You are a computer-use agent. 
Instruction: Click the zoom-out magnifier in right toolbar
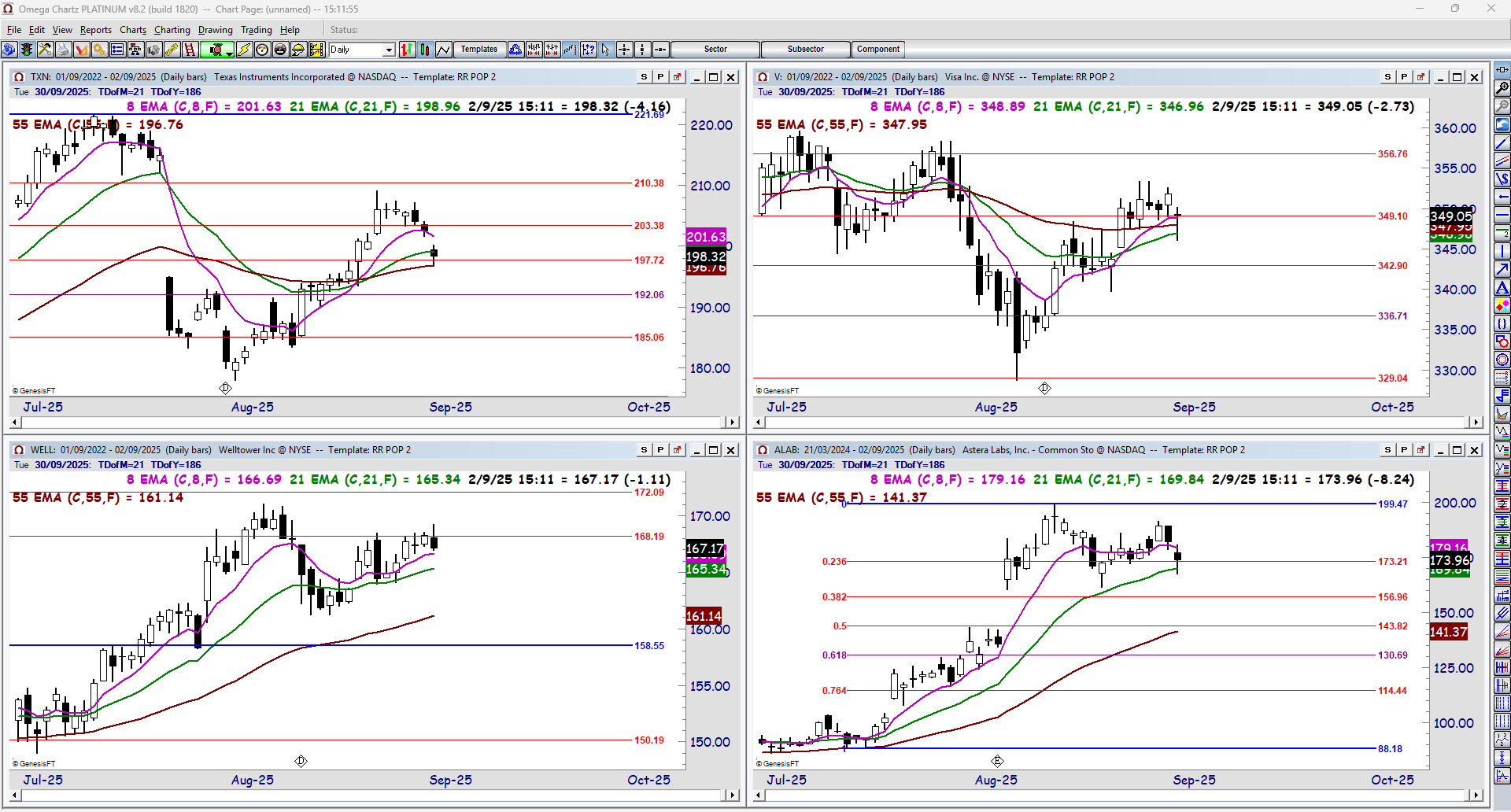click(x=1502, y=106)
